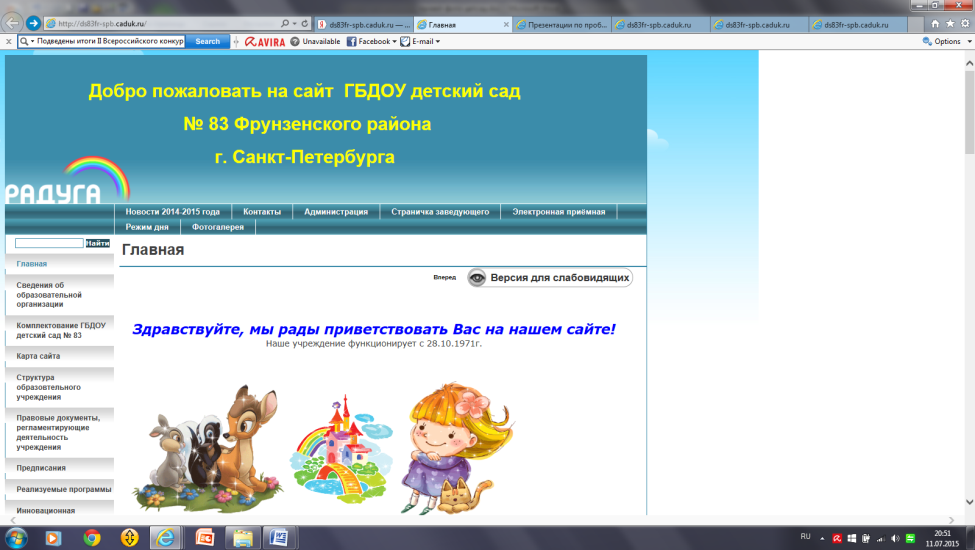Open the yellow round taskbar app icon
The image size is (975, 550).
pos(129,538)
